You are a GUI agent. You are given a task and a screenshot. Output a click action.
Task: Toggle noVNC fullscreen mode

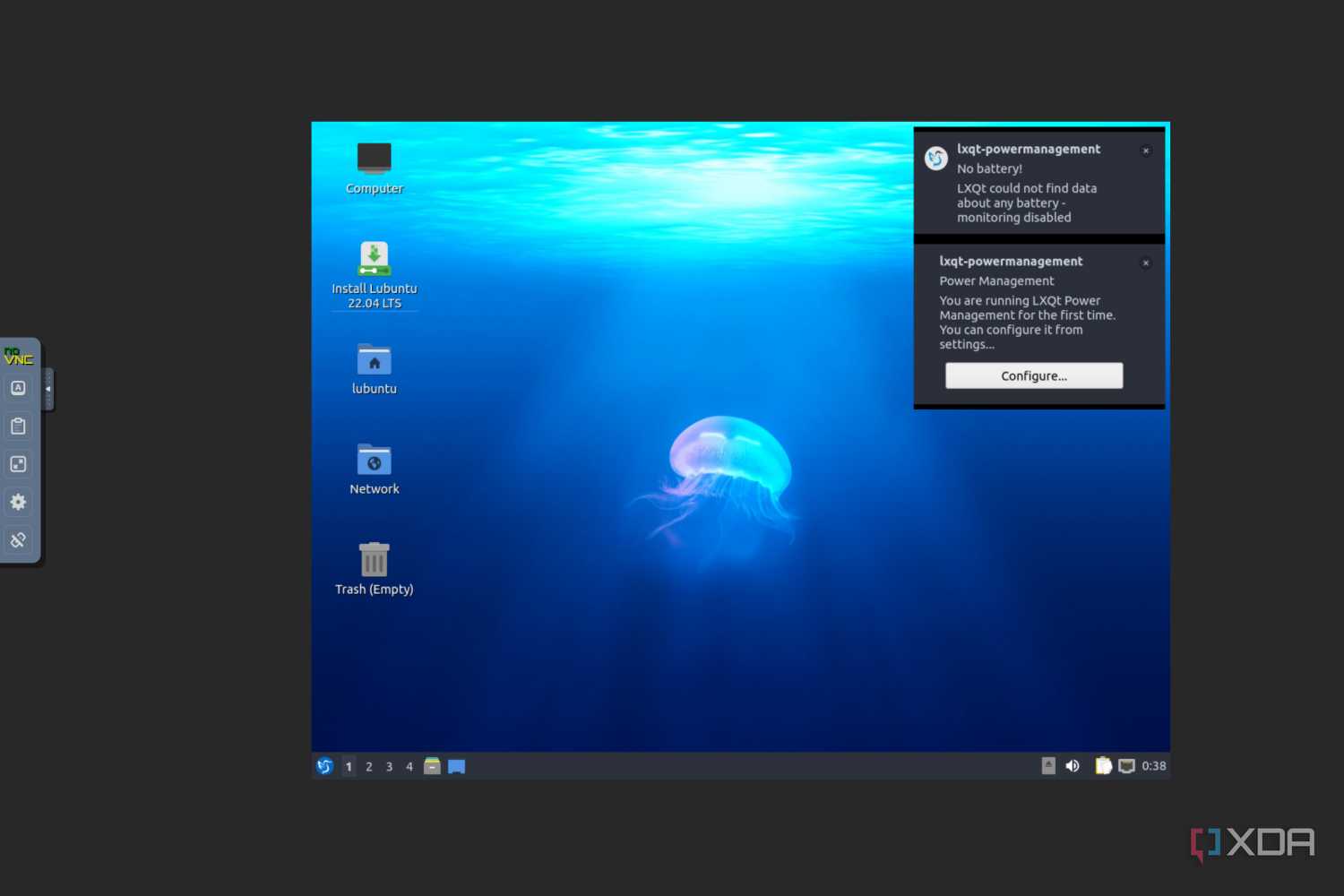coord(18,464)
